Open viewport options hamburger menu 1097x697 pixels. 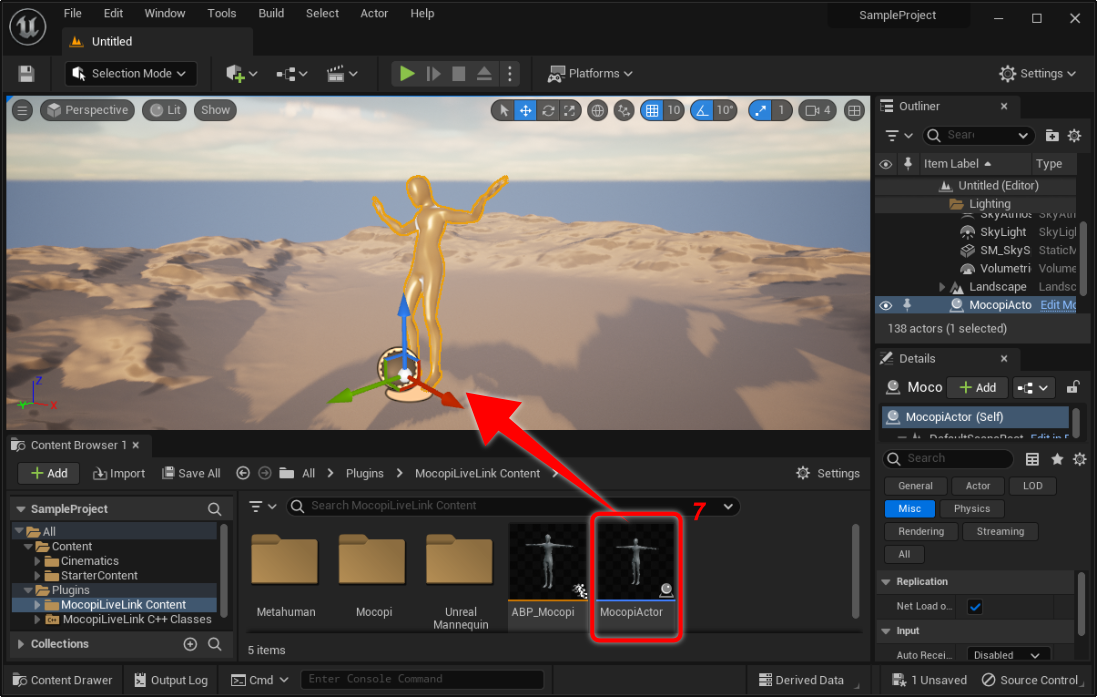tap(22, 111)
